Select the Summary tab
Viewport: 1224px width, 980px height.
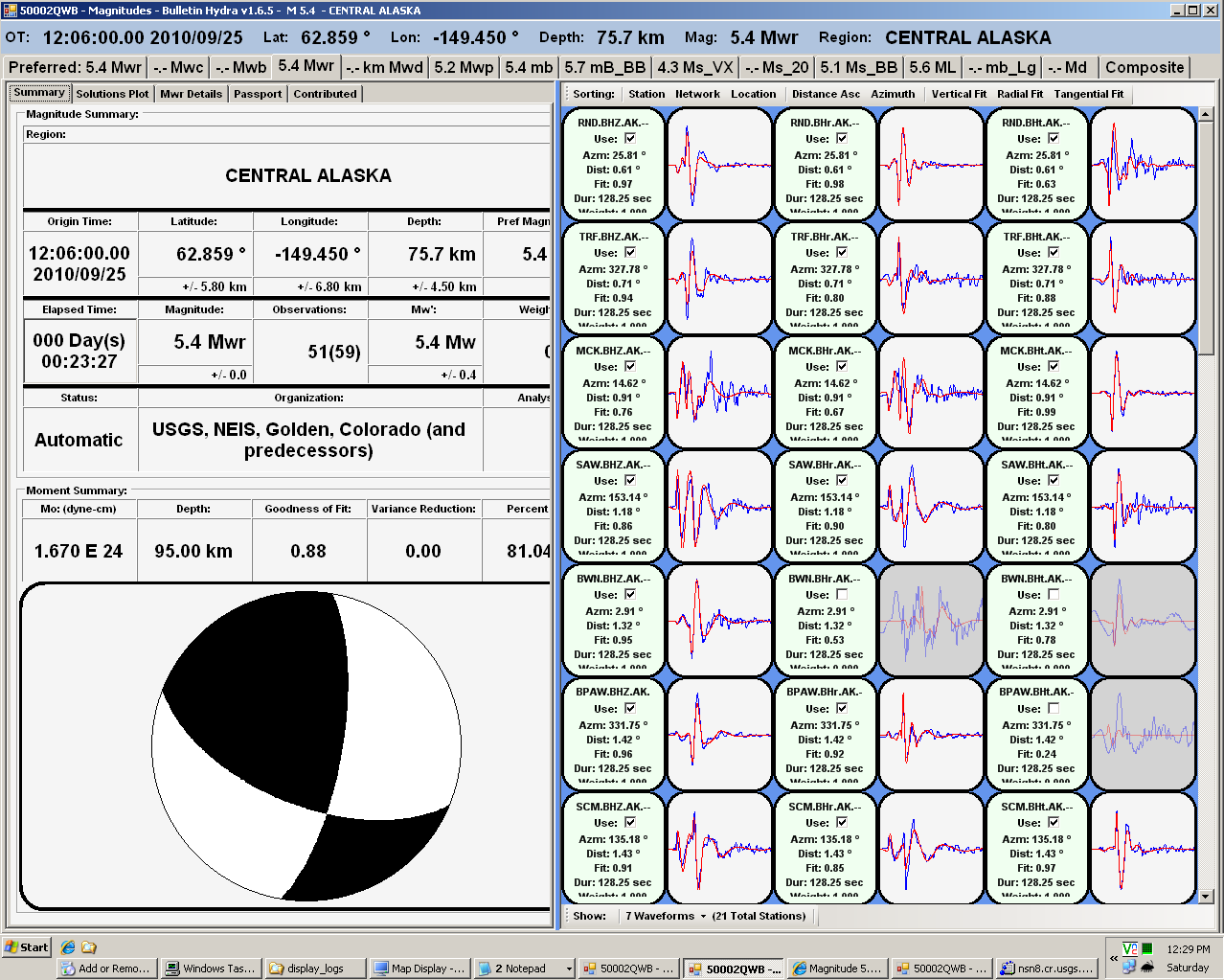39,92
